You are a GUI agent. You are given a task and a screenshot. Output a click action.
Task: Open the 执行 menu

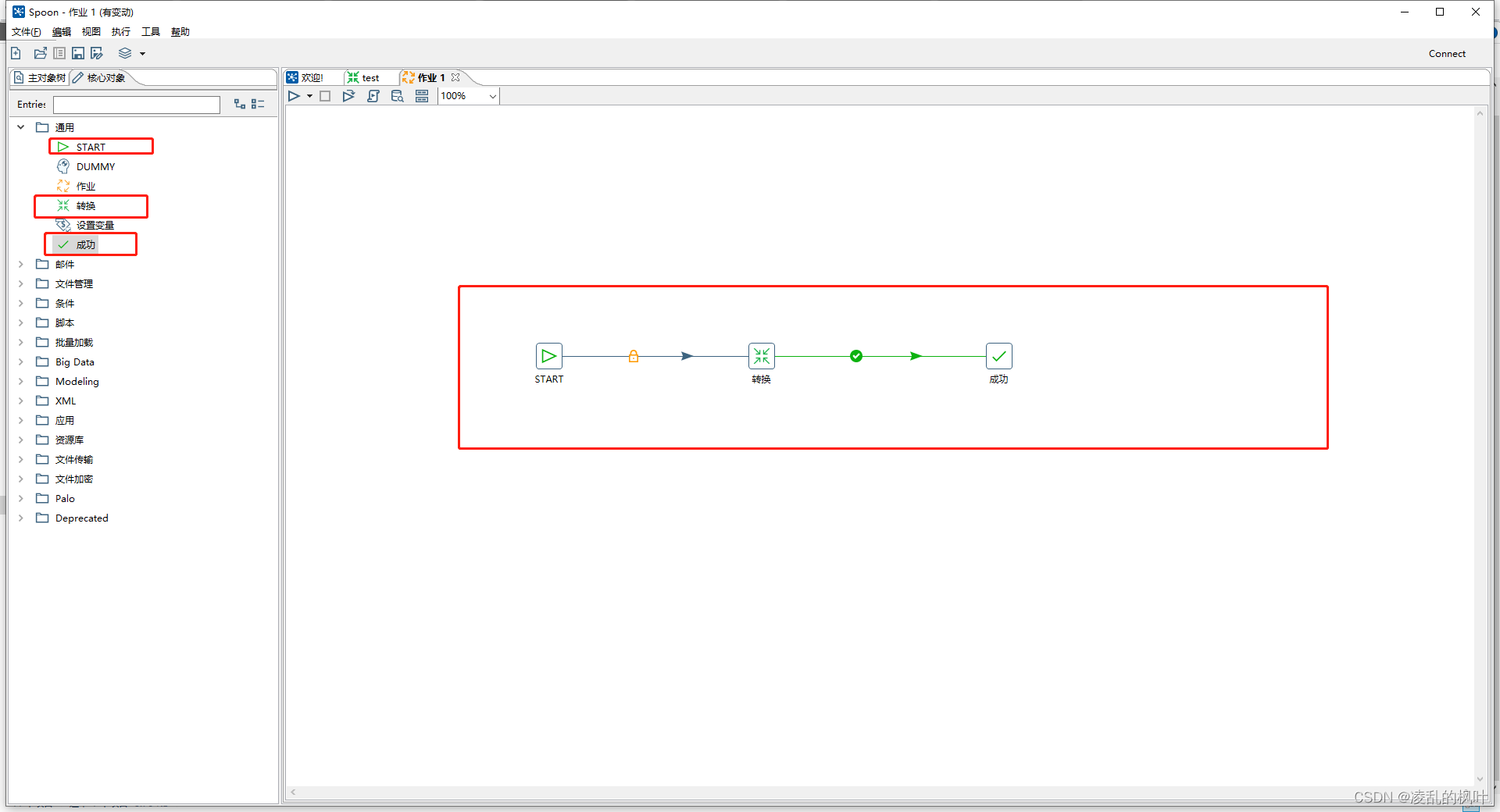[x=121, y=32]
